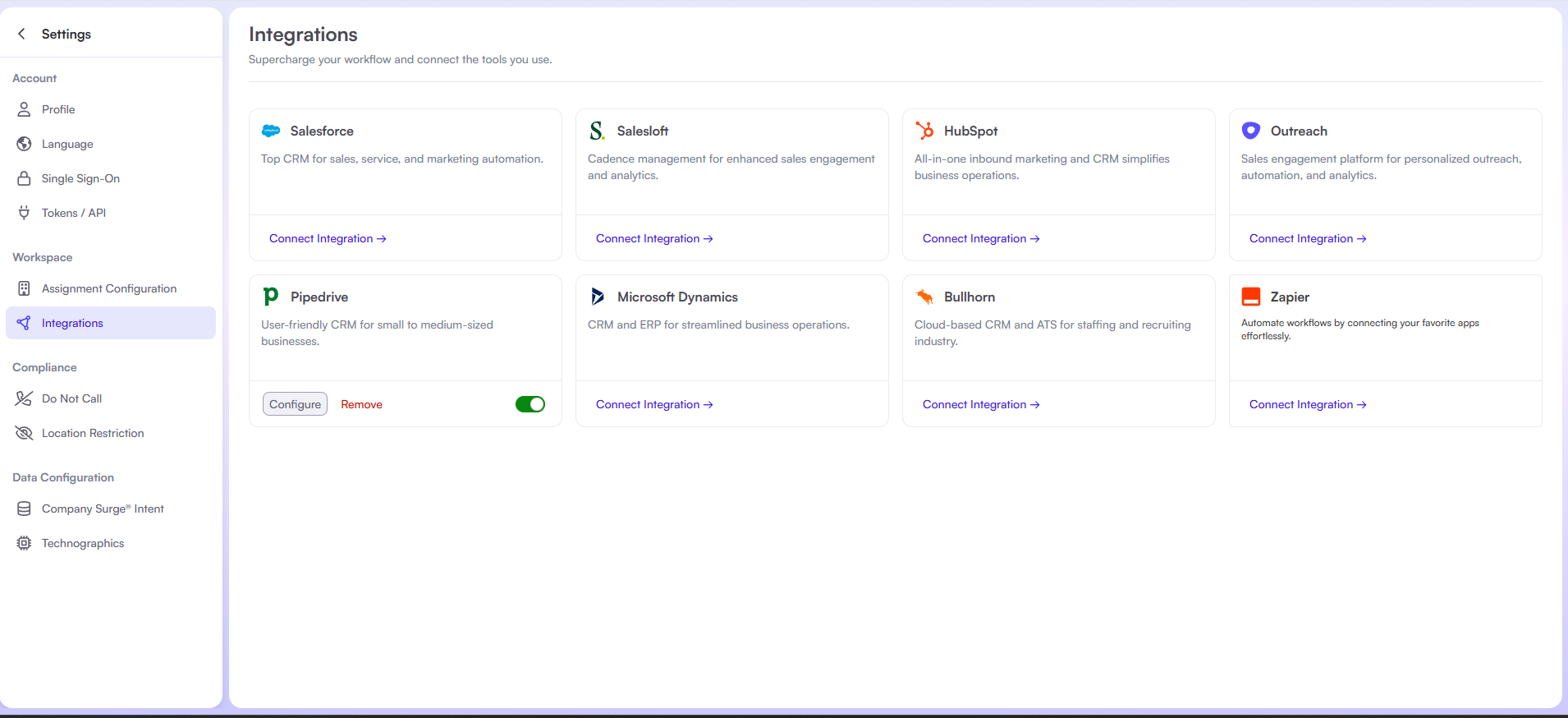Image resolution: width=1568 pixels, height=718 pixels.
Task: Go to Tokens / API section
Action: (74, 213)
